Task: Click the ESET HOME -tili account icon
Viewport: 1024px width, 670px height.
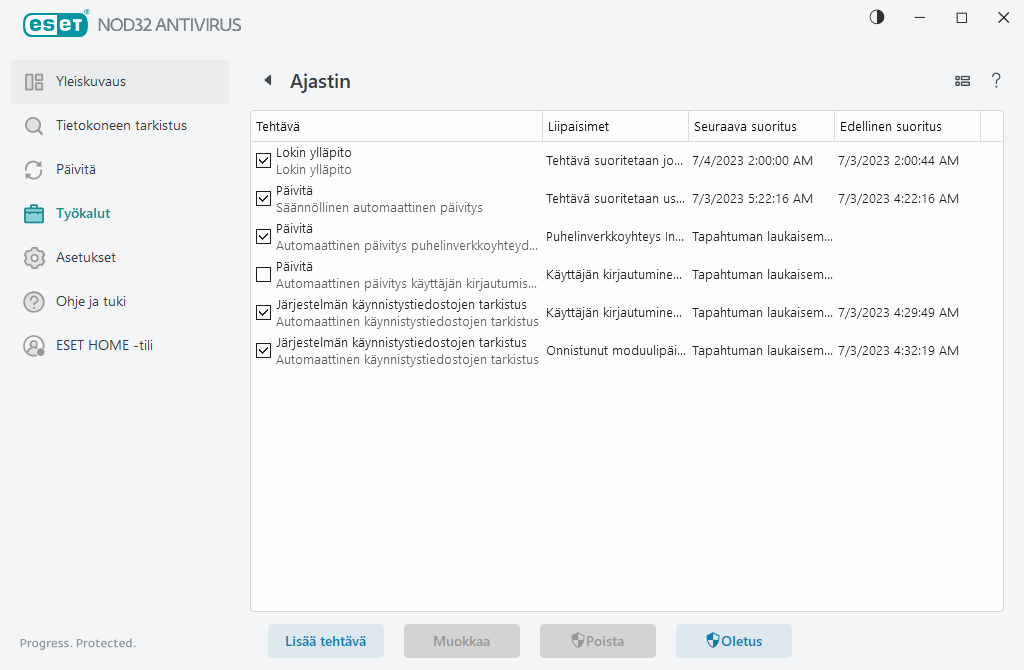Action: [x=34, y=346]
